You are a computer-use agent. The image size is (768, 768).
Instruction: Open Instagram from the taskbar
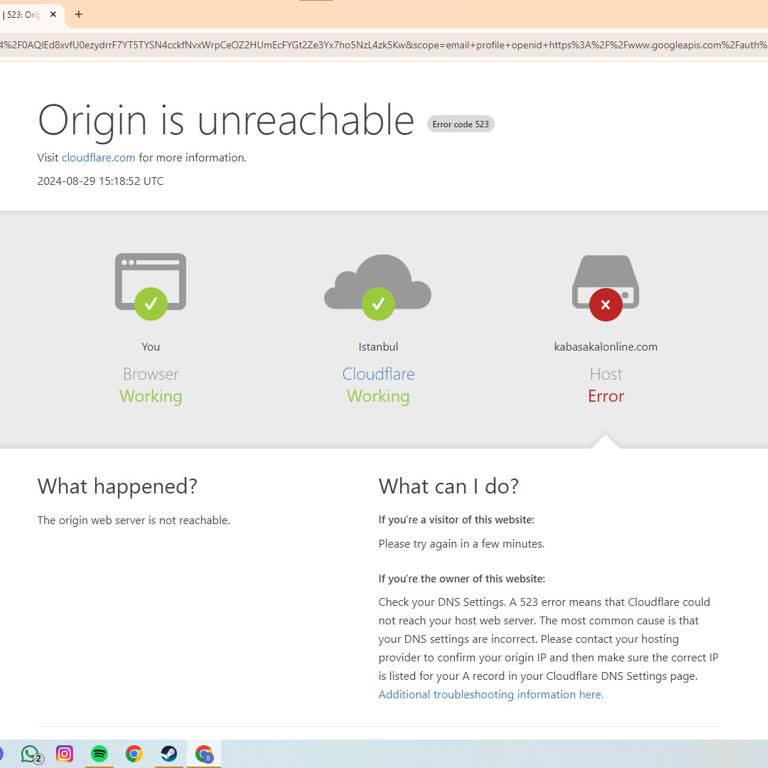65,753
